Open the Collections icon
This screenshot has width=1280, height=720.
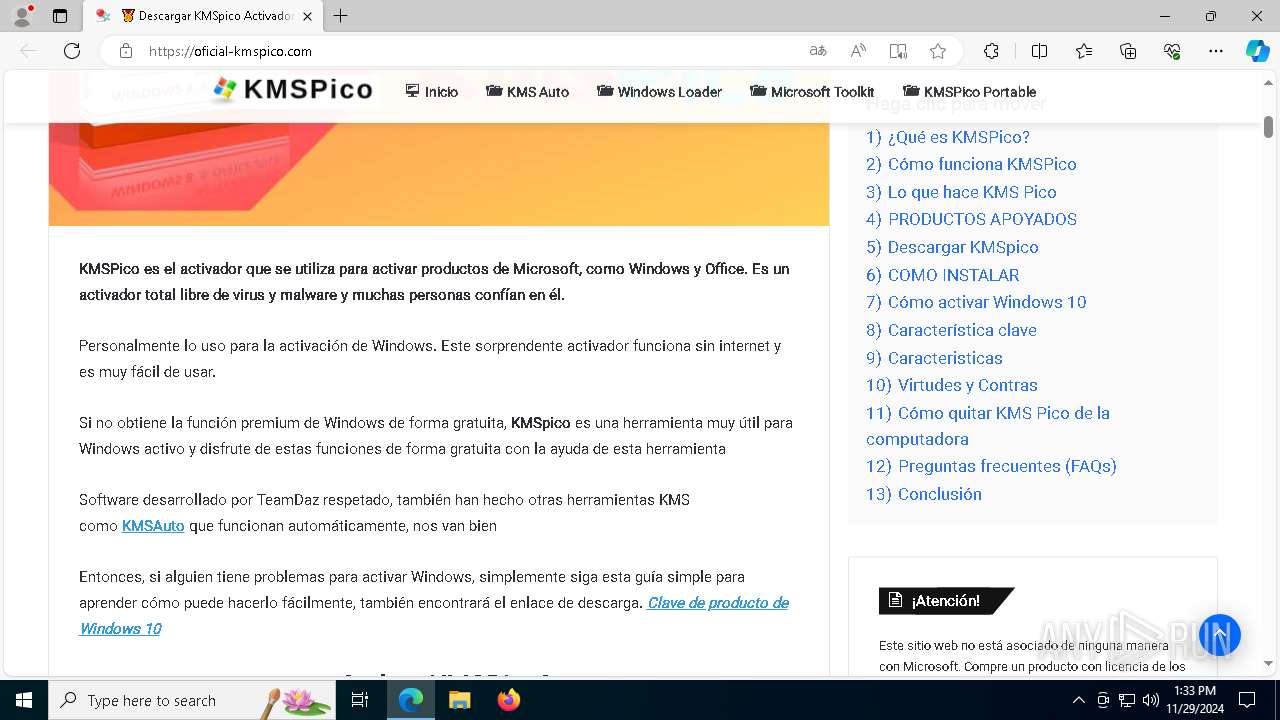(x=1128, y=51)
